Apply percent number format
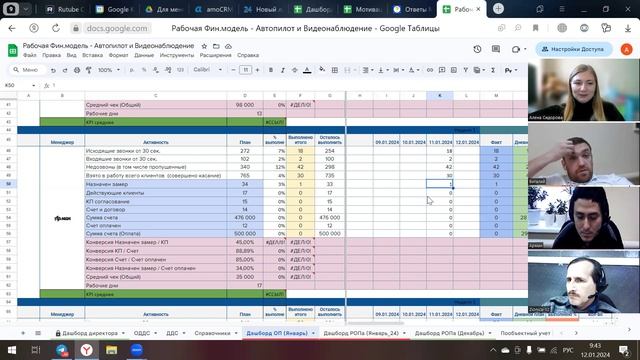 (x=144, y=70)
